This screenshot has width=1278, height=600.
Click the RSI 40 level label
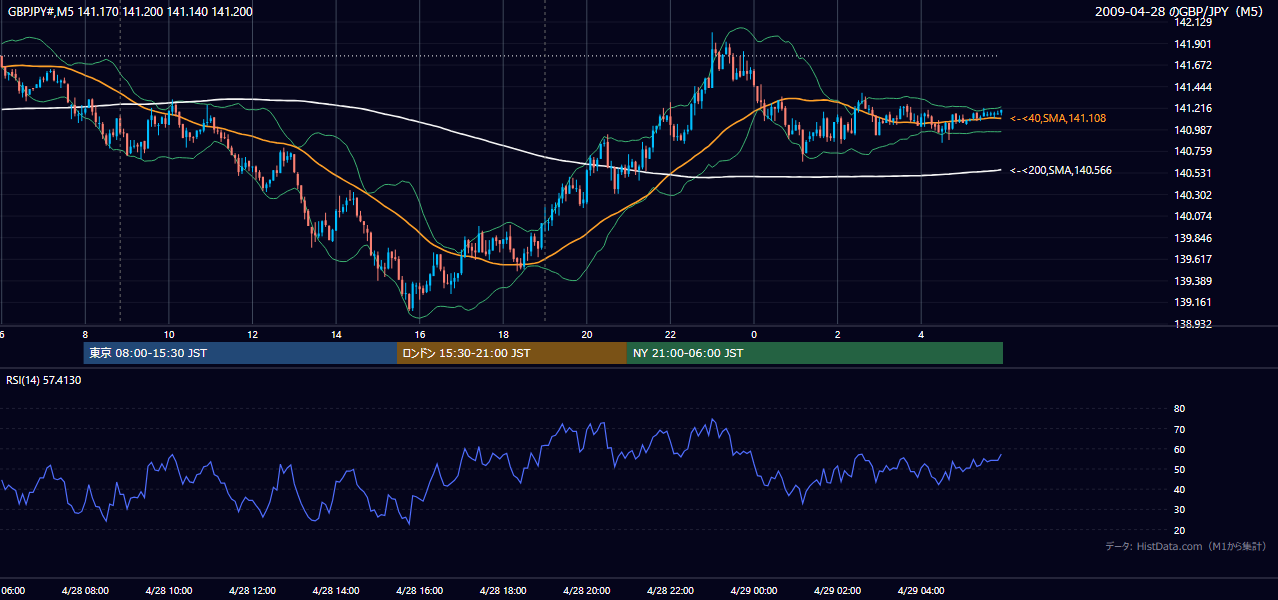1179,489
